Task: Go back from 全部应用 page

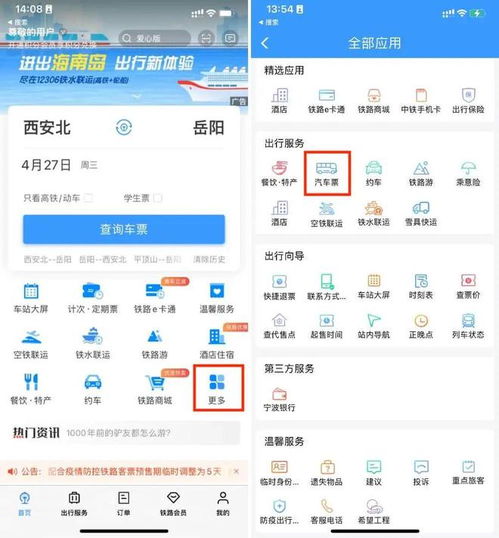Action: tap(265, 43)
